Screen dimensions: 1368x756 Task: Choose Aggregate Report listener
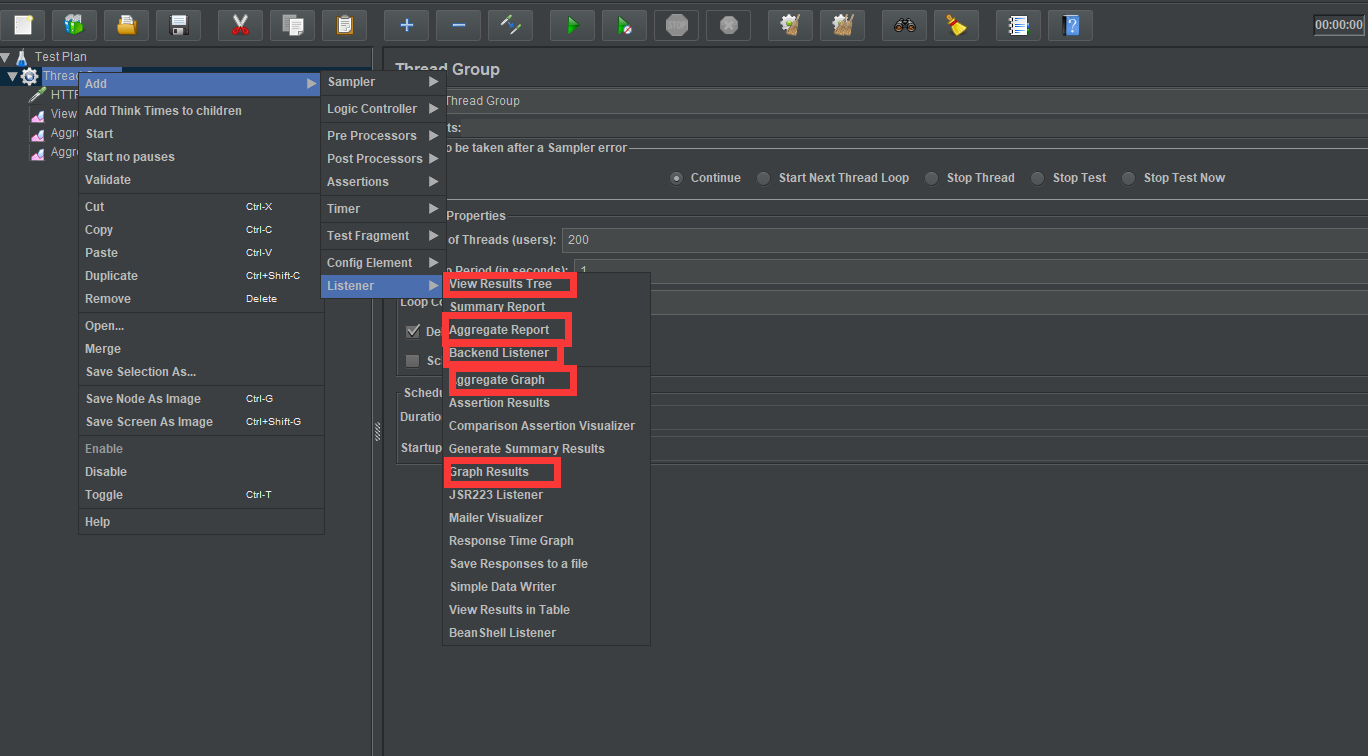(x=547, y=330)
